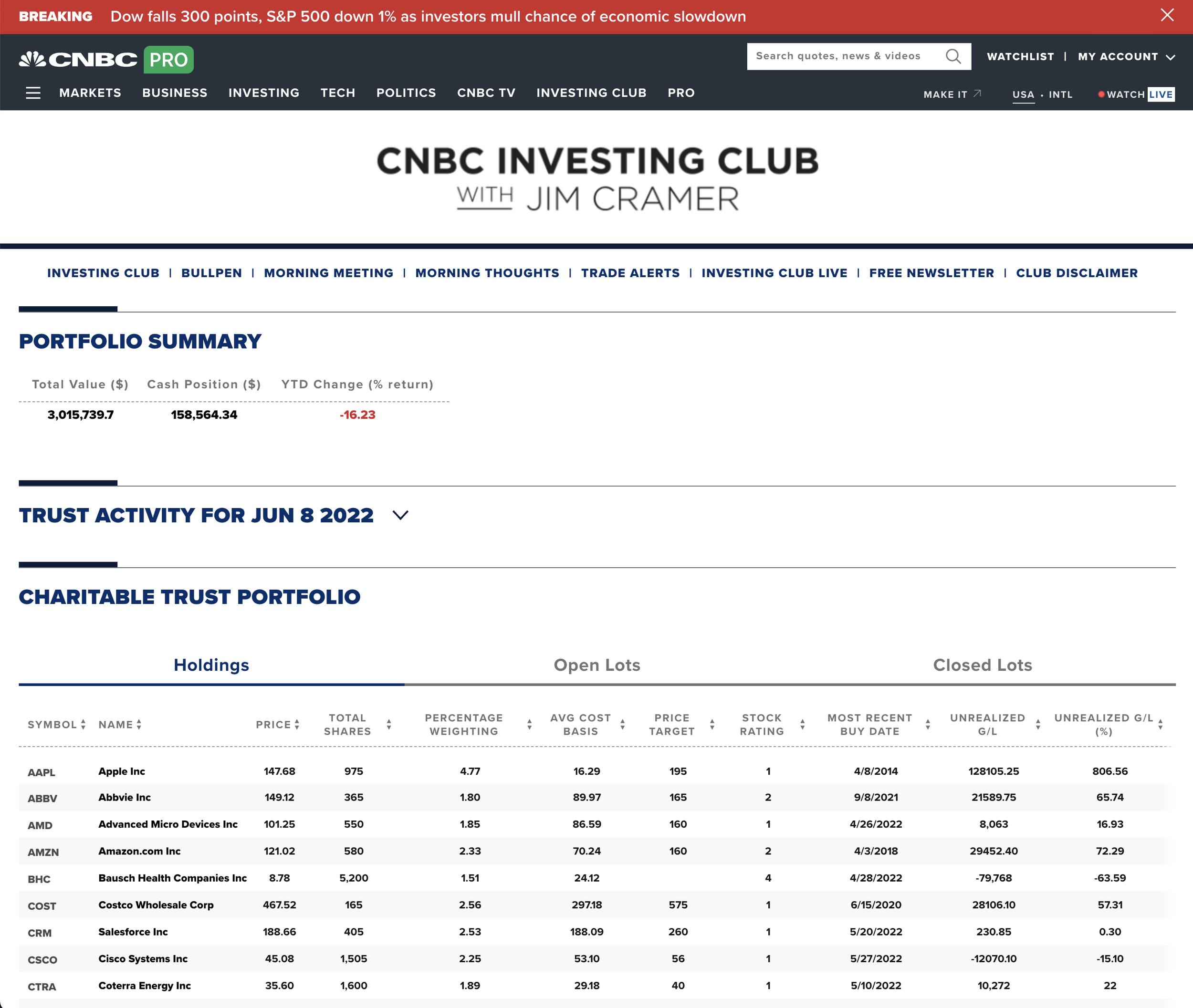Open Make It external link

tap(952, 94)
